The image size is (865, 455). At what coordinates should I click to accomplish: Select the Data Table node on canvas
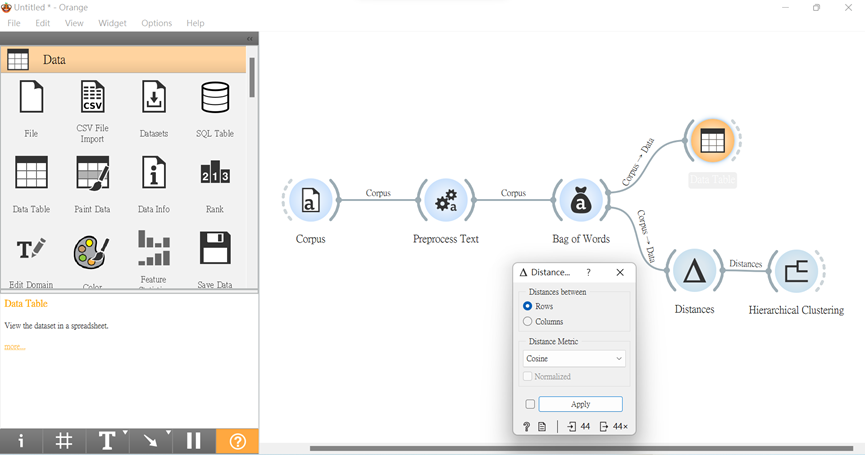pos(712,141)
